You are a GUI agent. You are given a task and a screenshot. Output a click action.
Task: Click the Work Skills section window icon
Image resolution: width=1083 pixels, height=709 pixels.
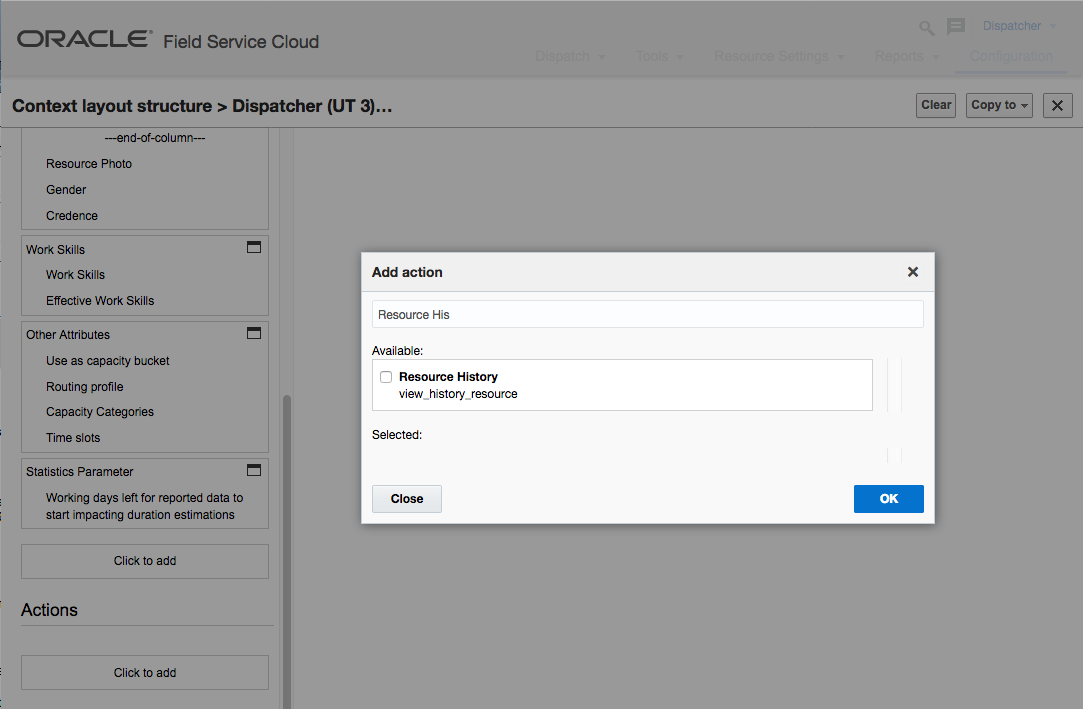253,247
